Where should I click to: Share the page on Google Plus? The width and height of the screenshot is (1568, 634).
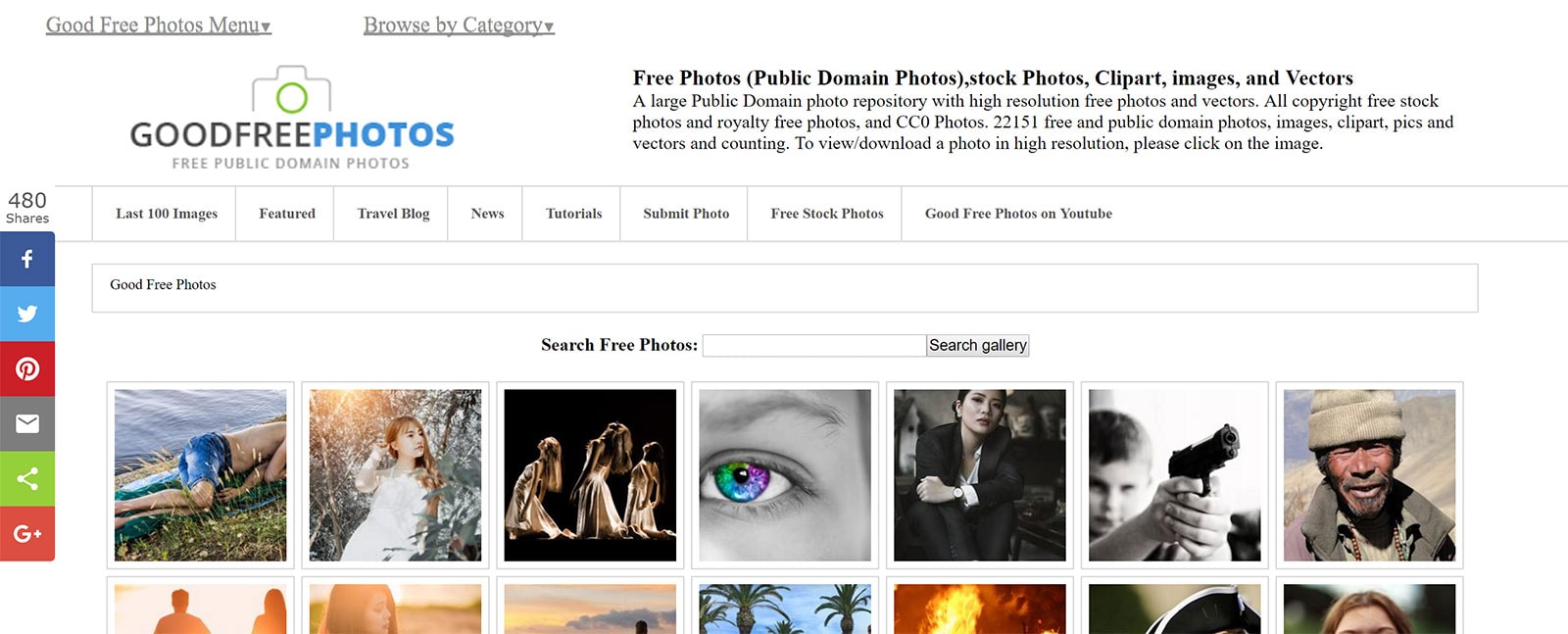point(27,533)
